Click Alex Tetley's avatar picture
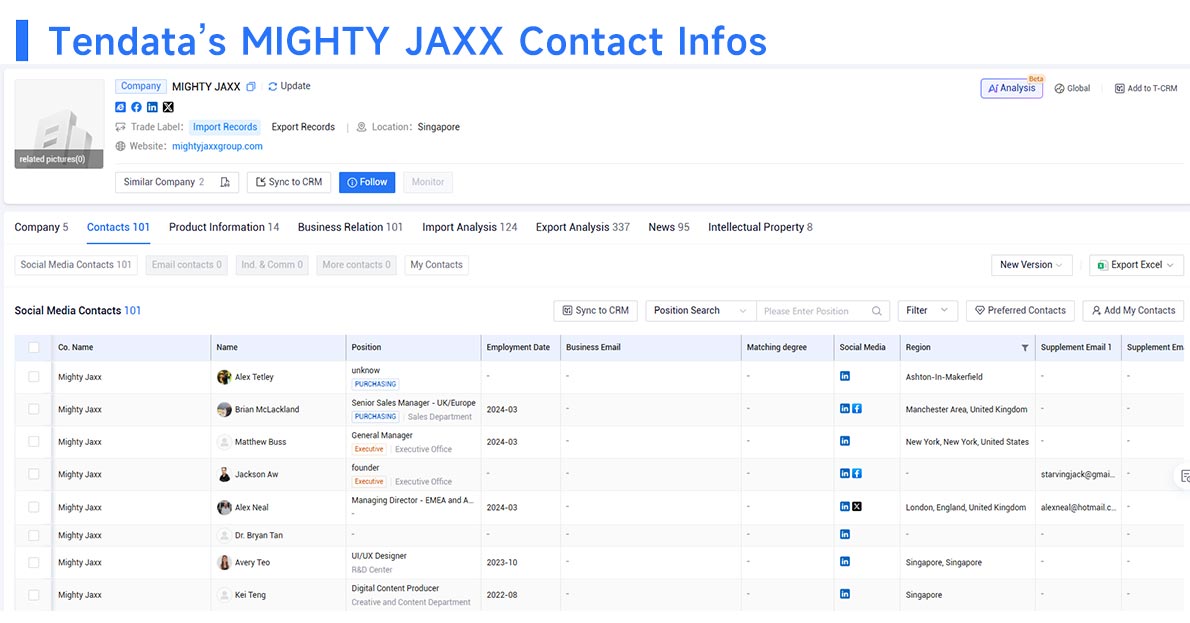 pyautogui.click(x=224, y=377)
